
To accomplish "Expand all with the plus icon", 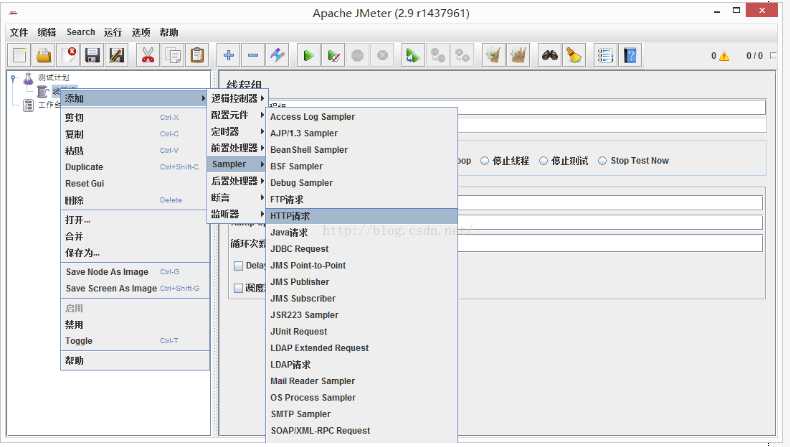I will pos(229,55).
